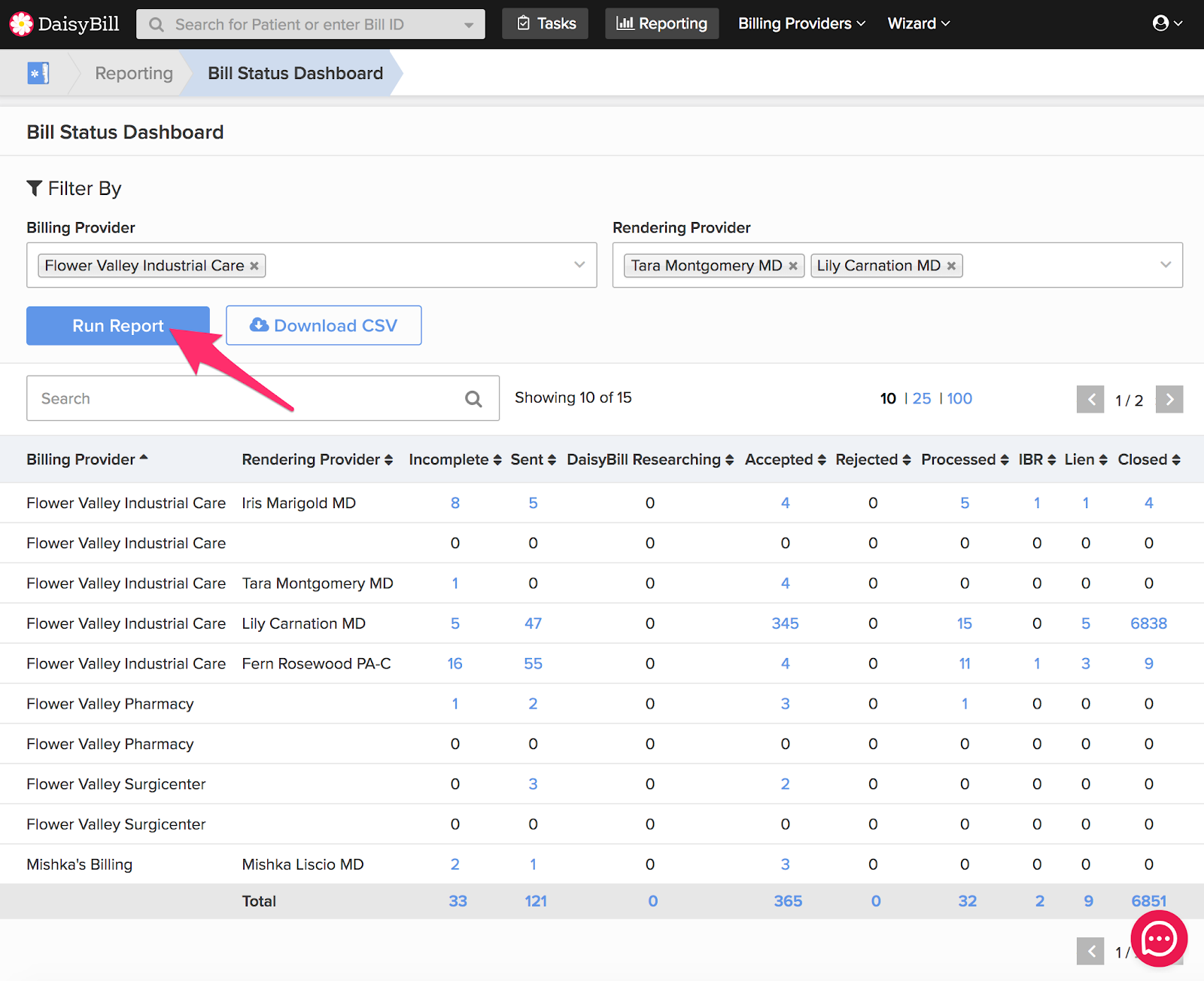The height and width of the screenshot is (981, 1204).
Task: Sort by Incomplete column
Action: coord(455,459)
